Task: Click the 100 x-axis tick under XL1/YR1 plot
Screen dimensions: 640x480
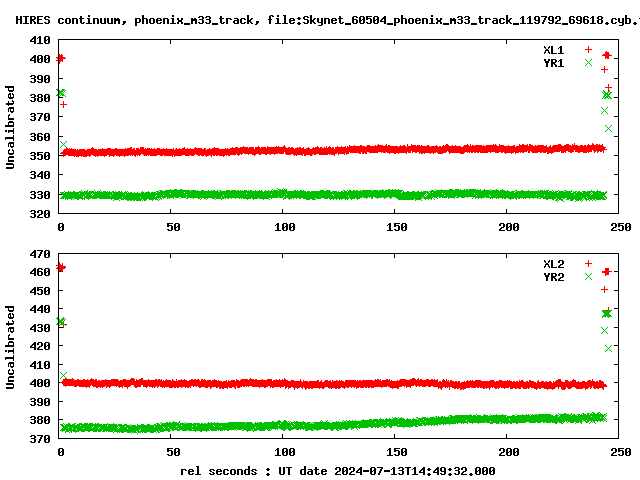Action: click(x=284, y=227)
